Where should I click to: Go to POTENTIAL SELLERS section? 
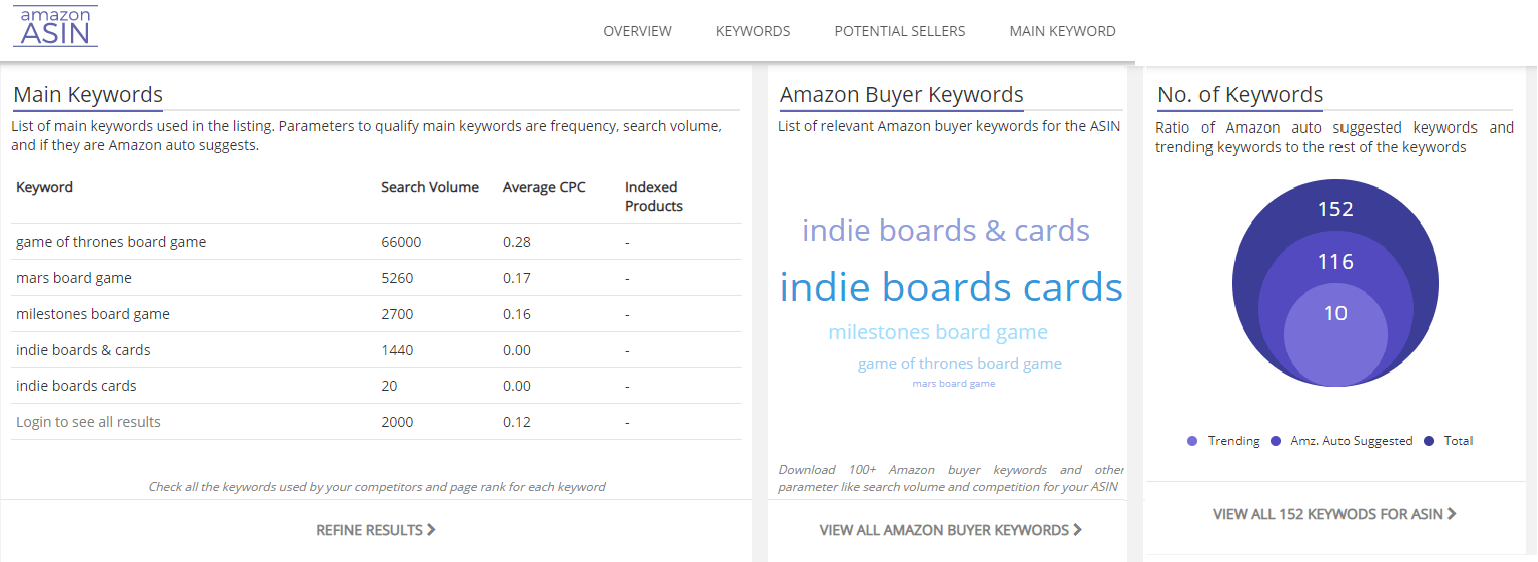click(900, 31)
